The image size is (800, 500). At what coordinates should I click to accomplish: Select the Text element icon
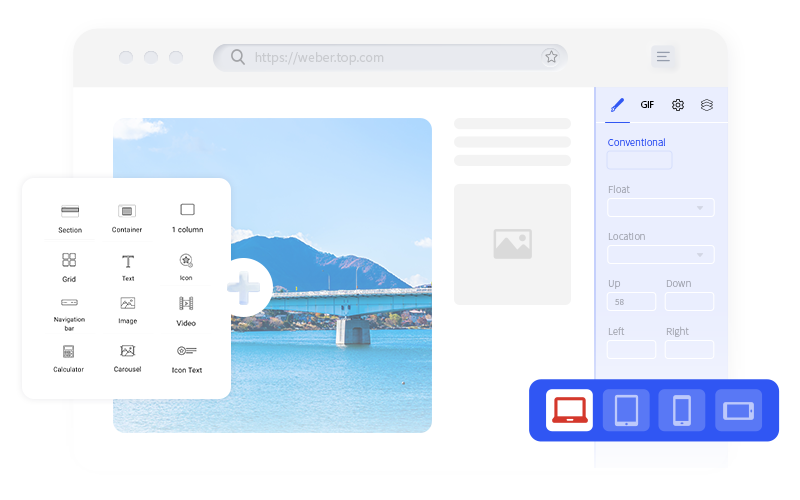128,260
